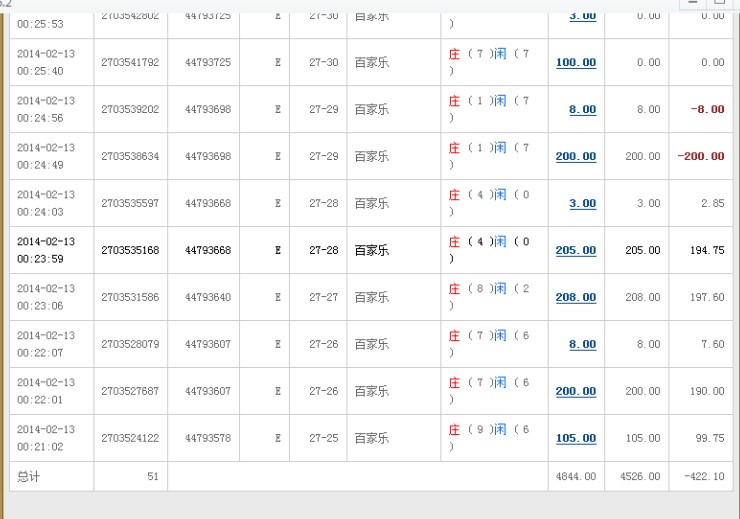The height and width of the screenshot is (519, 740).
Task: Click the timestamp 2014-02-13 00:21:02
Action: pyautogui.click(x=46, y=438)
